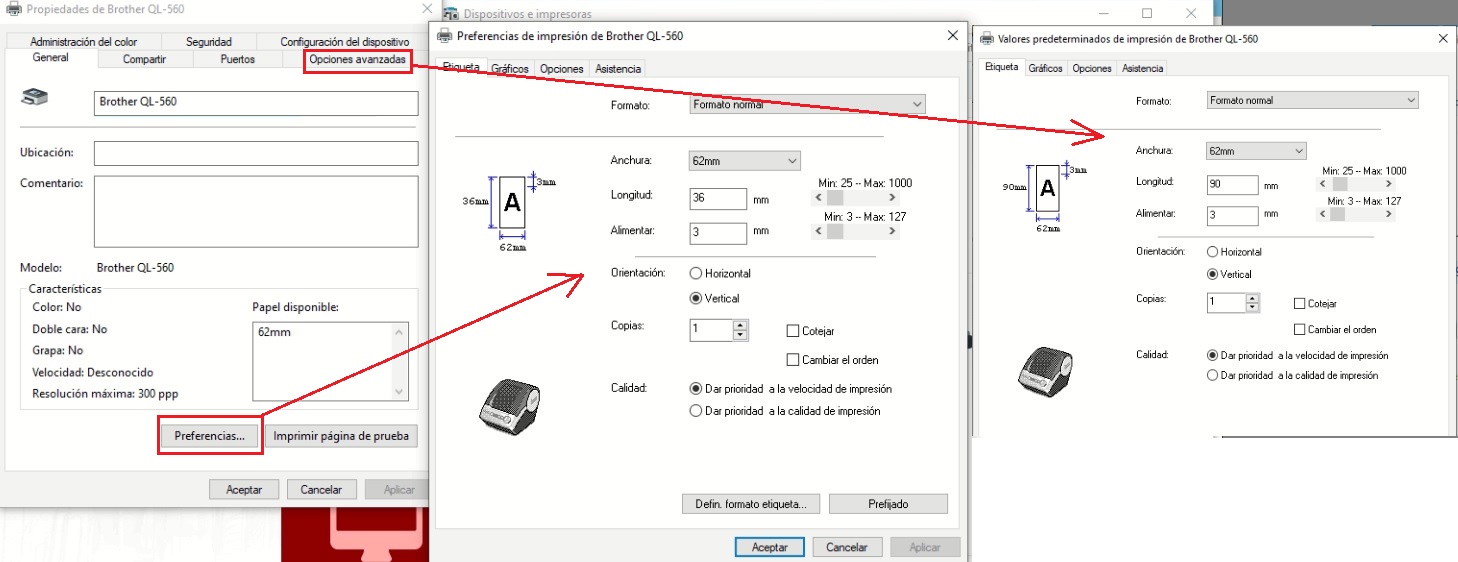Image resolution: width=1458 pixels, height=562 pixels.
Task: Click Cancelar in Preferencias window
Action: (x=847, y=547)
